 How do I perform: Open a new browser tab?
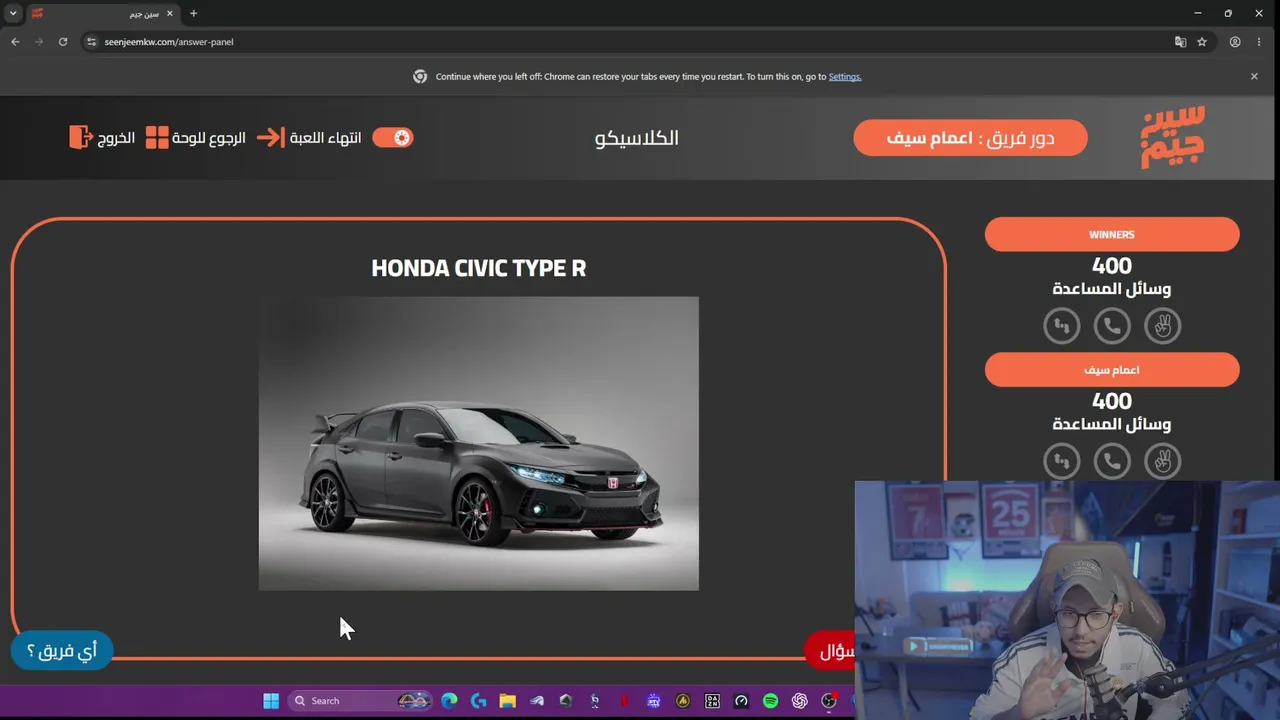coord(194,14)
